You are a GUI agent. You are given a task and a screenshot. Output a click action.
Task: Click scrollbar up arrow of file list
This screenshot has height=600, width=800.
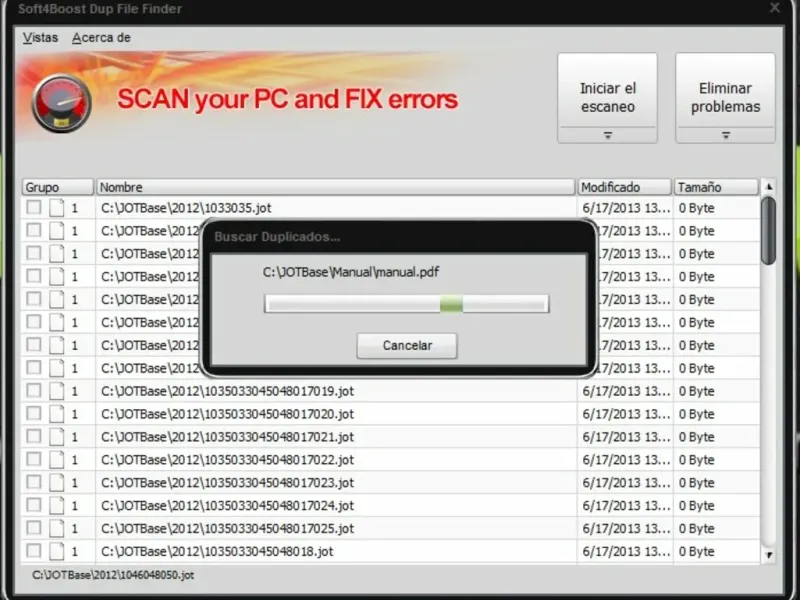pyautogui.click(x=769, y=187)
